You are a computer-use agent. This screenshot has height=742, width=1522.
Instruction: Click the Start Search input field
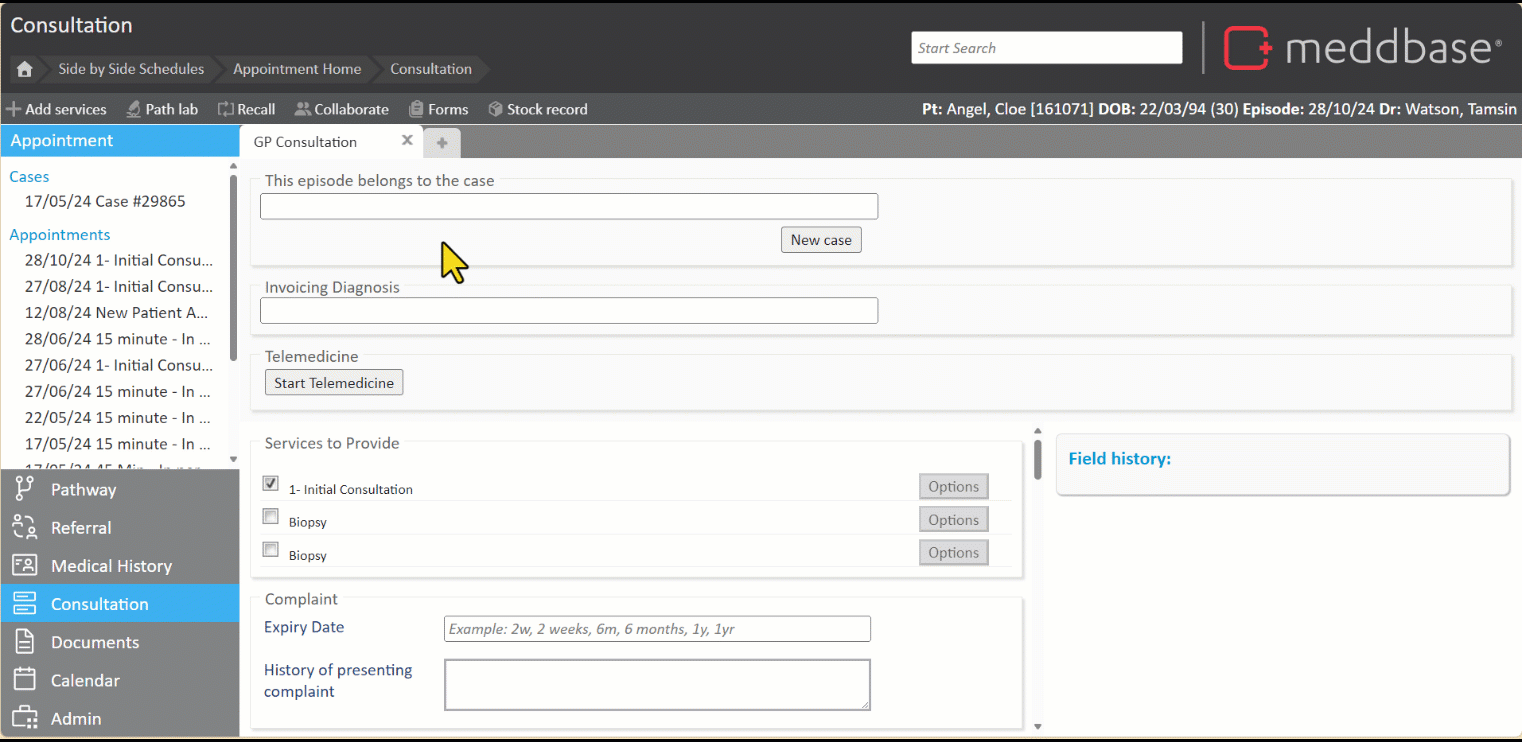[x=1046, y=48]
